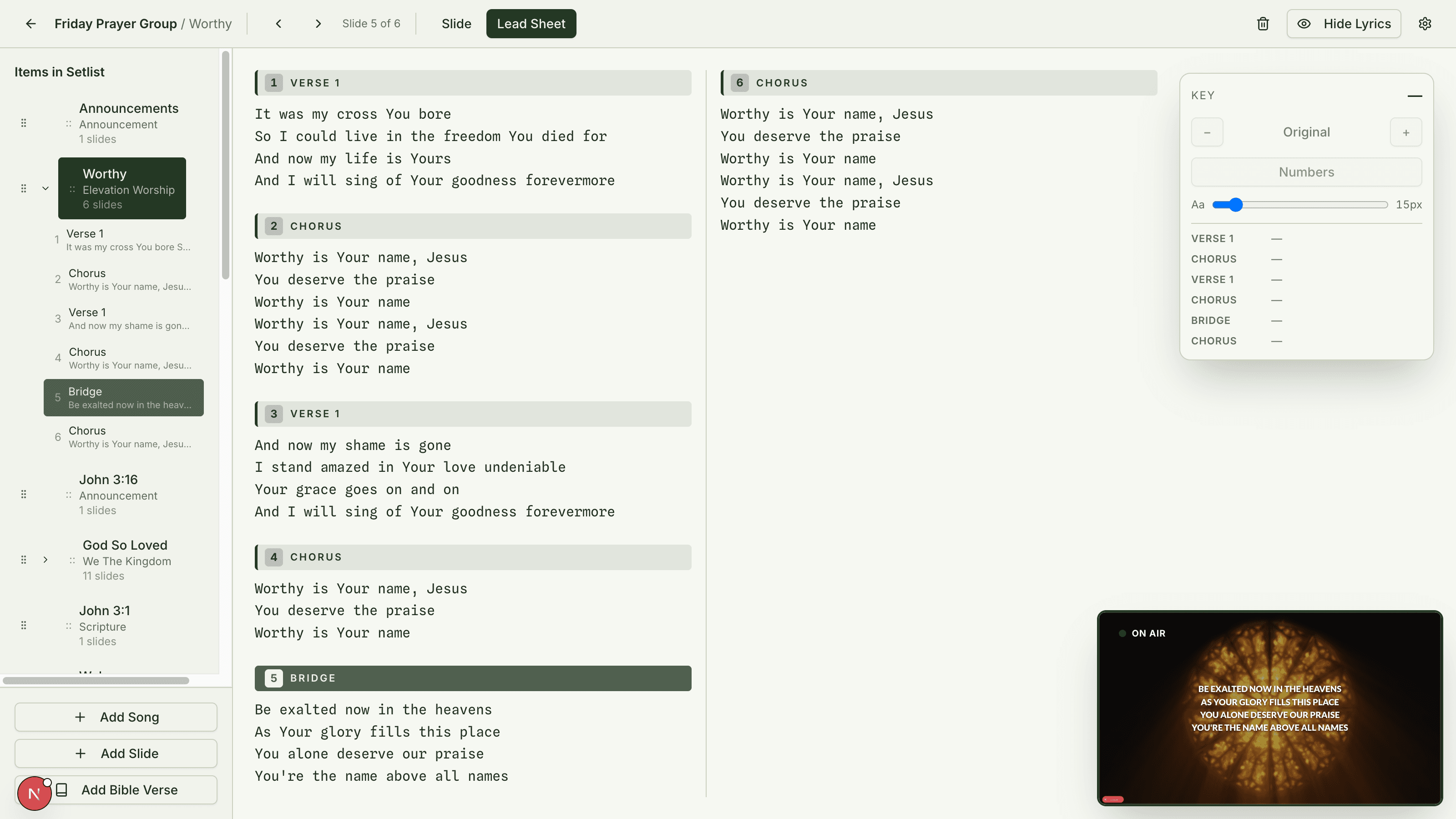Select slide 4 Chorus in sidebar
This screenshot has height=819, width=1456.
click(124, 359)
